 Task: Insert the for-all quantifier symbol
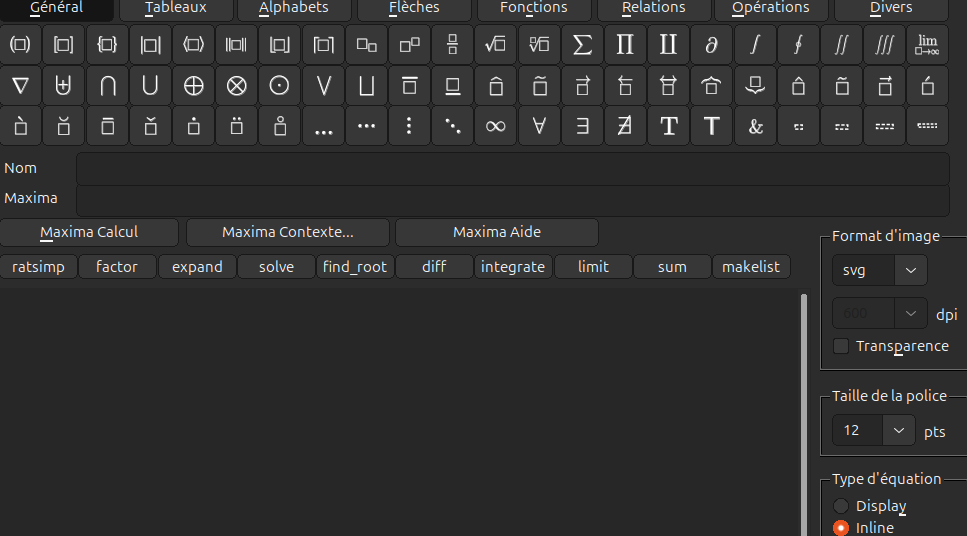(x=539, y=127)
